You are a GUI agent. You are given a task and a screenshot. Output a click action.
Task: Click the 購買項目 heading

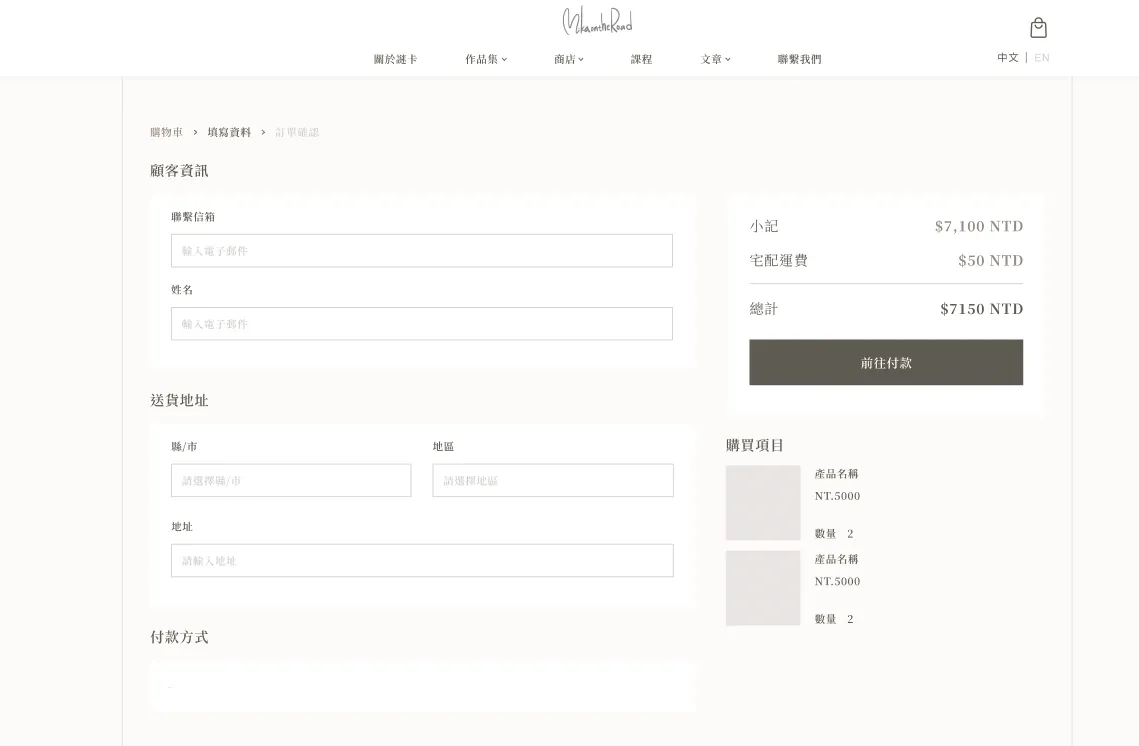tap(755, 445)
